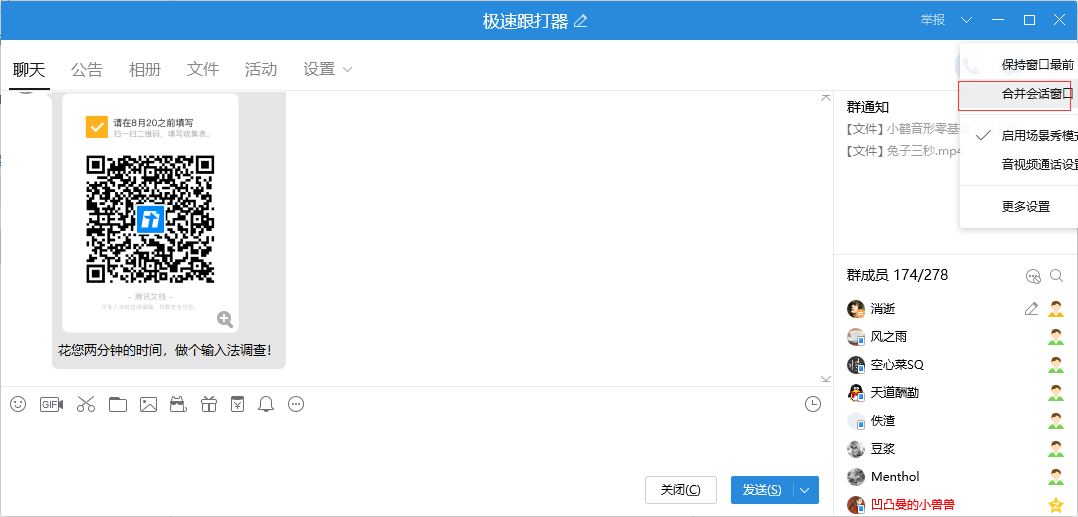Image resolution: width=1078 pixels, height=517 pixels.
Task: Click avatar of member Menthol
Action: [x=855, y=476]
